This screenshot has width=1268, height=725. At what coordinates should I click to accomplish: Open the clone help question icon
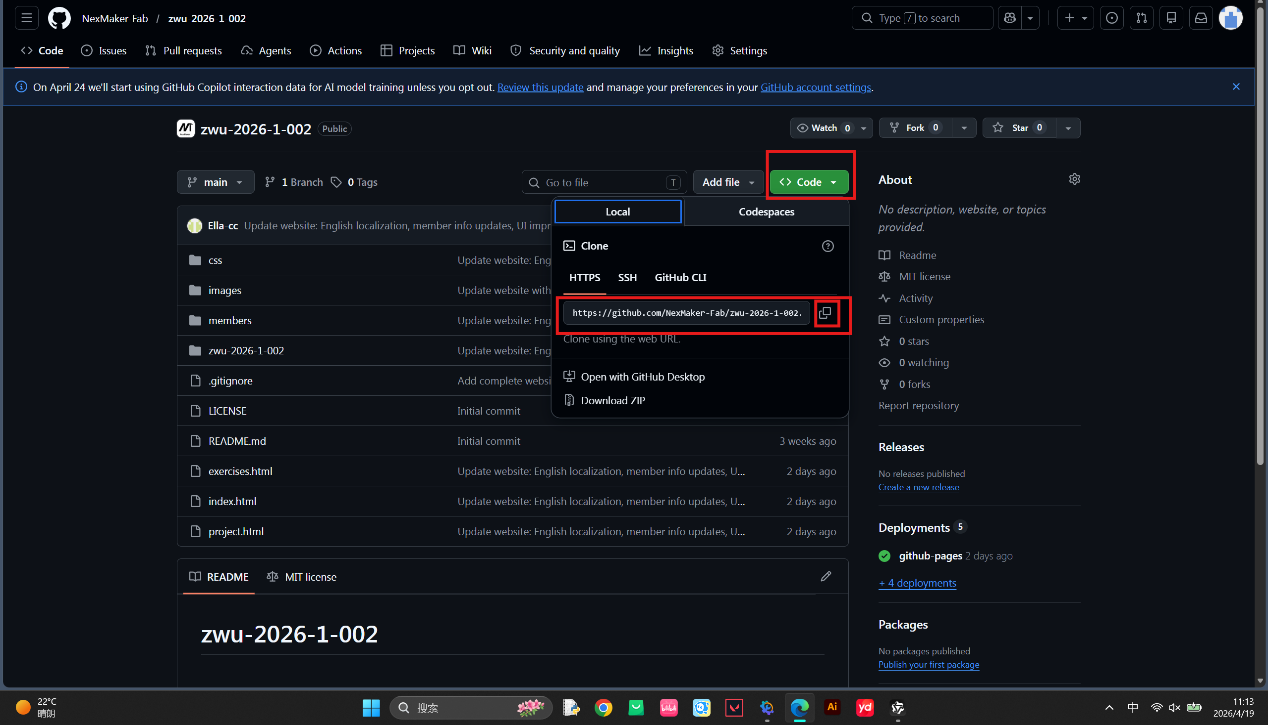pos(827,246)
